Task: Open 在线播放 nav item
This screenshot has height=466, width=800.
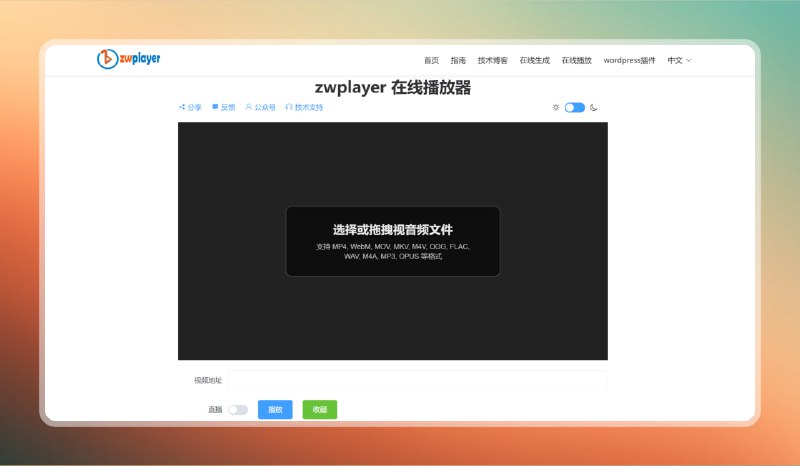Action: (577, 60)
